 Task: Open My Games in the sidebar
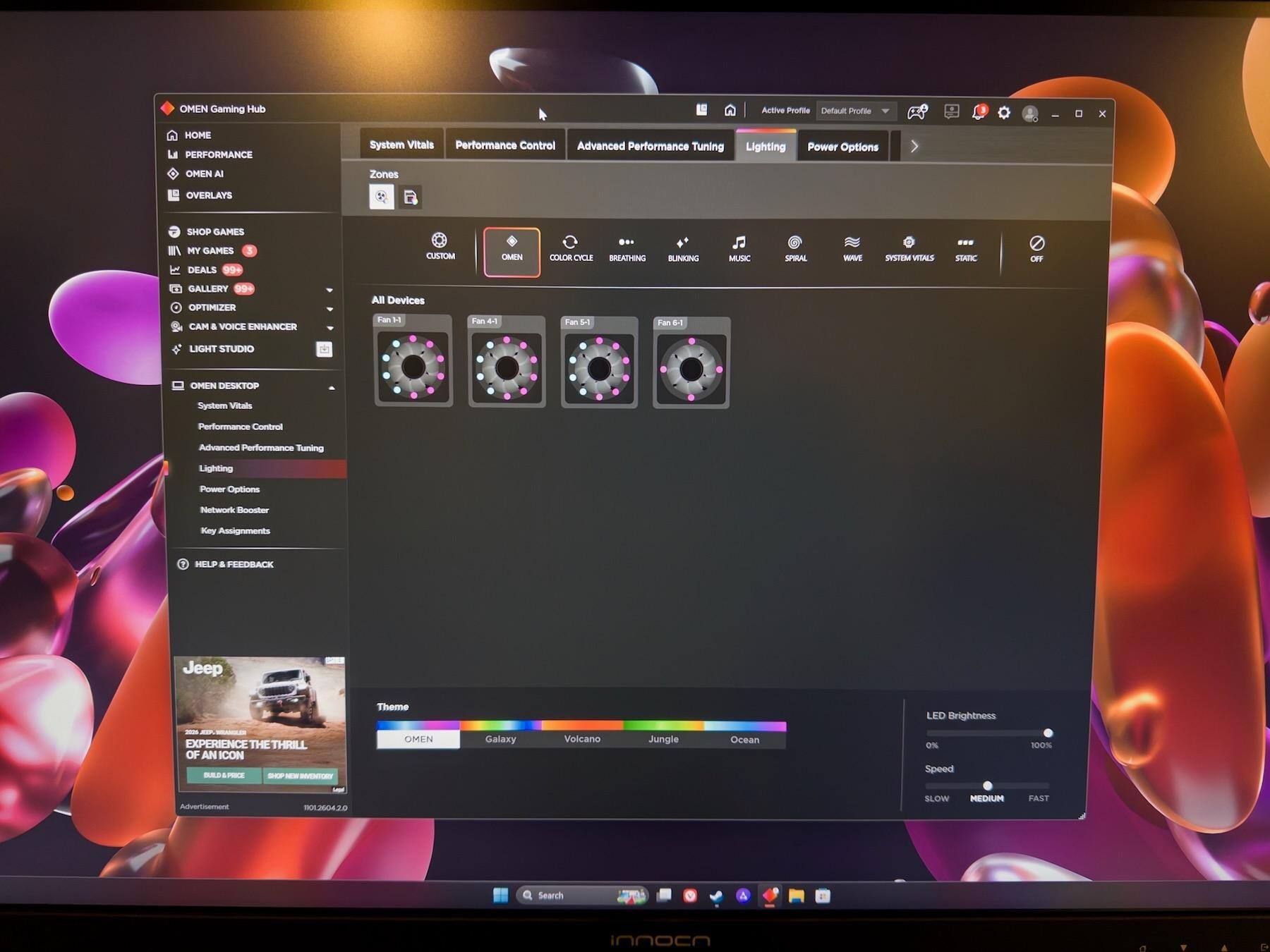[x=212, y=250]
